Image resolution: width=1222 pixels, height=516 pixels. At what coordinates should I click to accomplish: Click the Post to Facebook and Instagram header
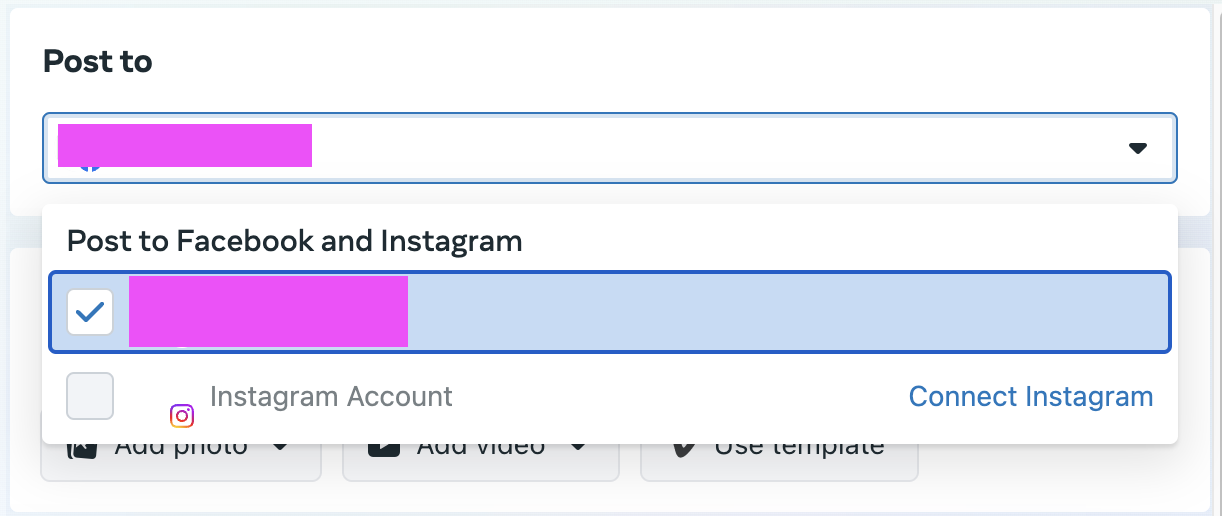click(x=295, y=241)
